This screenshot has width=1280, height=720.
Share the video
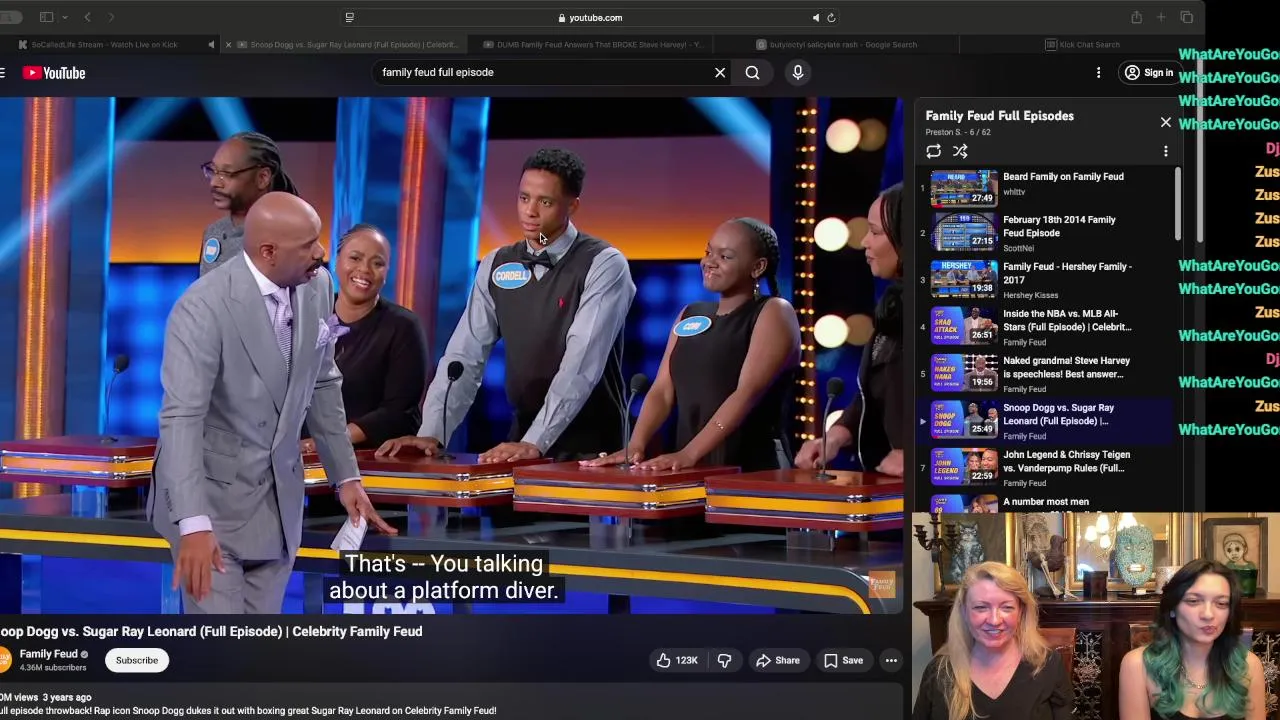[x=778, y=660]
